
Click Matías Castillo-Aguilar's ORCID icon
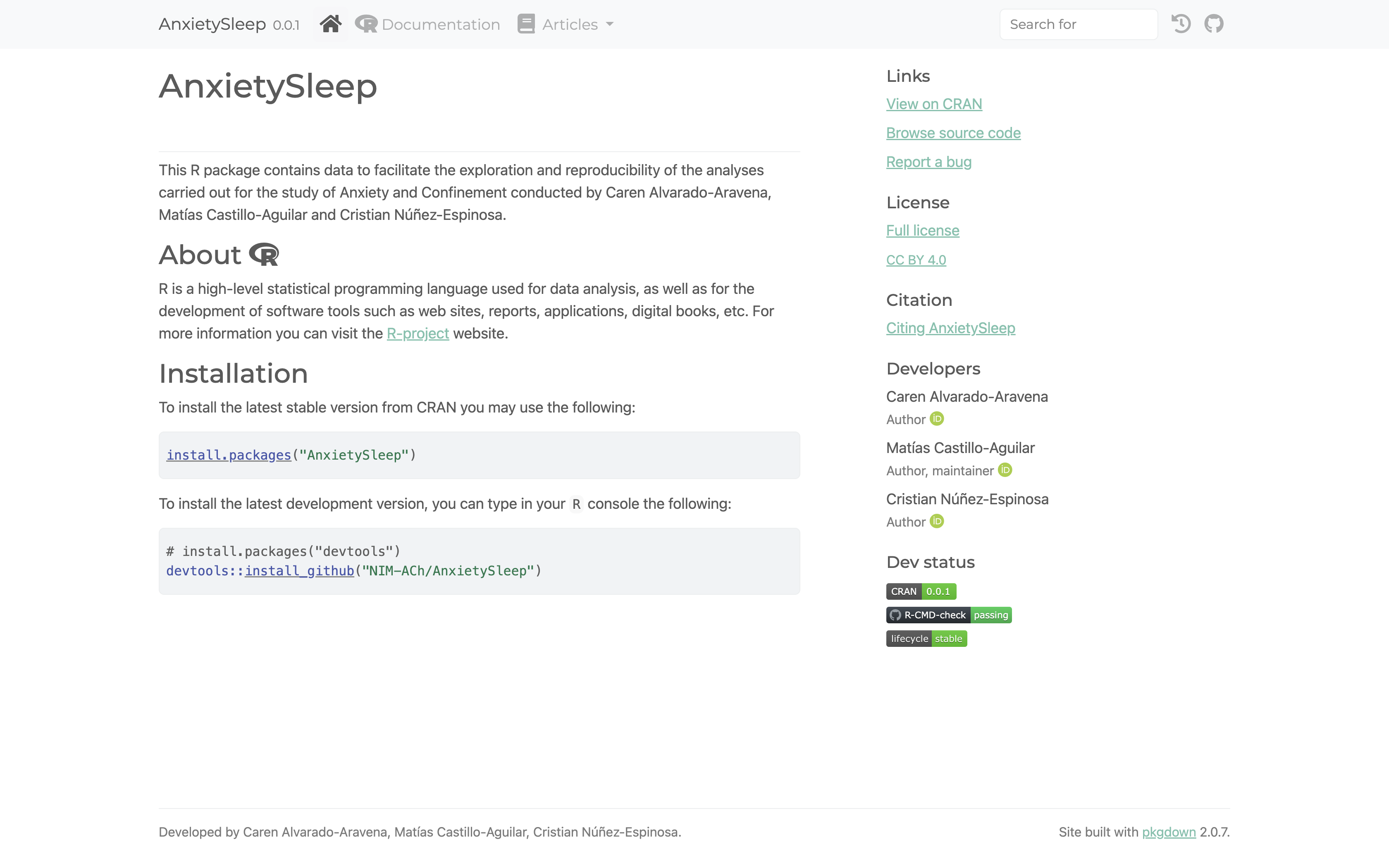click(x=1005, y=470)
